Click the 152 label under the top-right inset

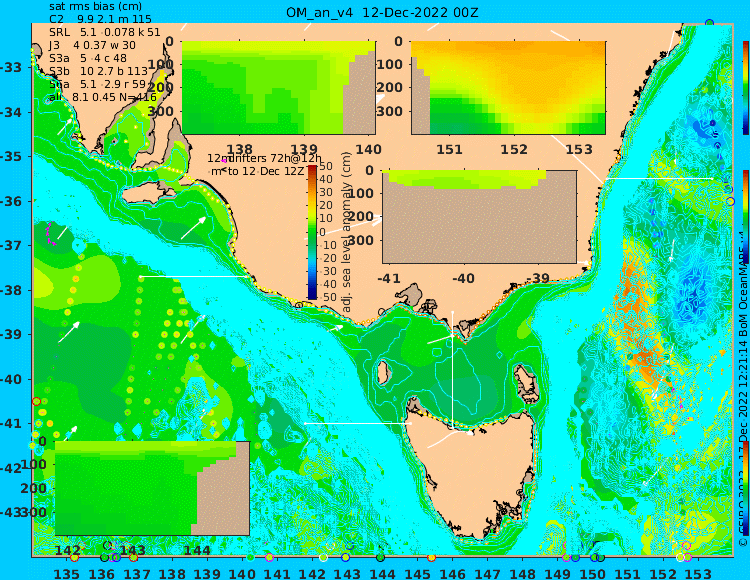tap(514, 149)
